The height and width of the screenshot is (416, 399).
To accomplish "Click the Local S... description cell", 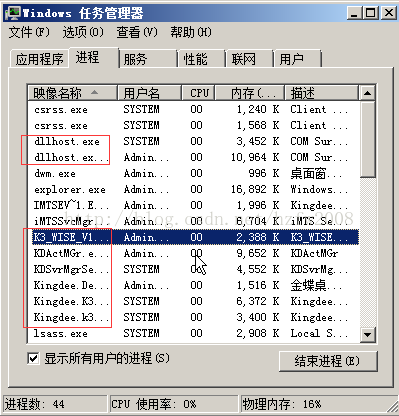I will [319, 333].
